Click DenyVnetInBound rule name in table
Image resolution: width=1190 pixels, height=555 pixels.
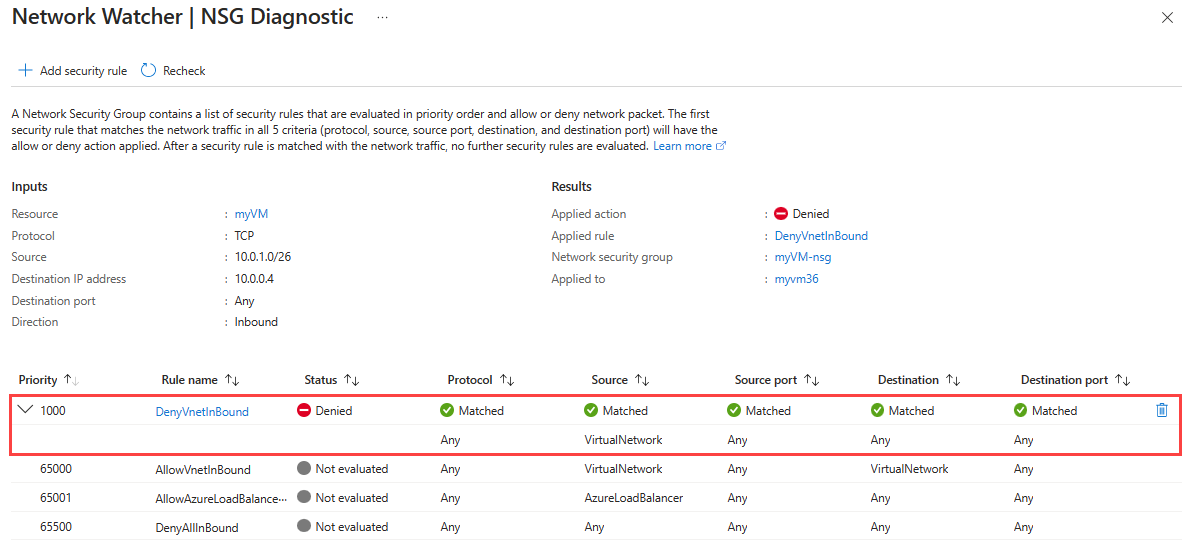pos(202,411)
